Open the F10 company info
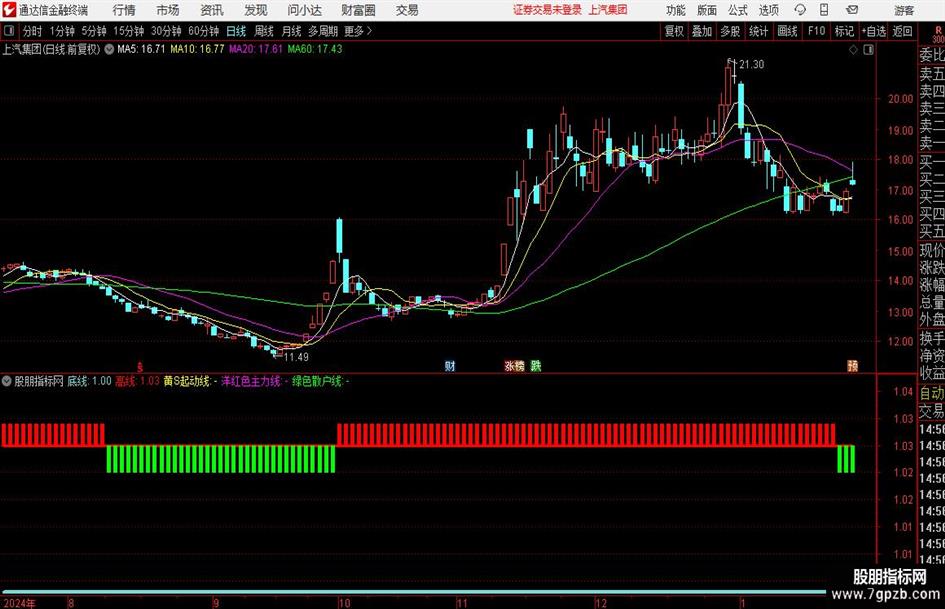 (x=816, y=31)
